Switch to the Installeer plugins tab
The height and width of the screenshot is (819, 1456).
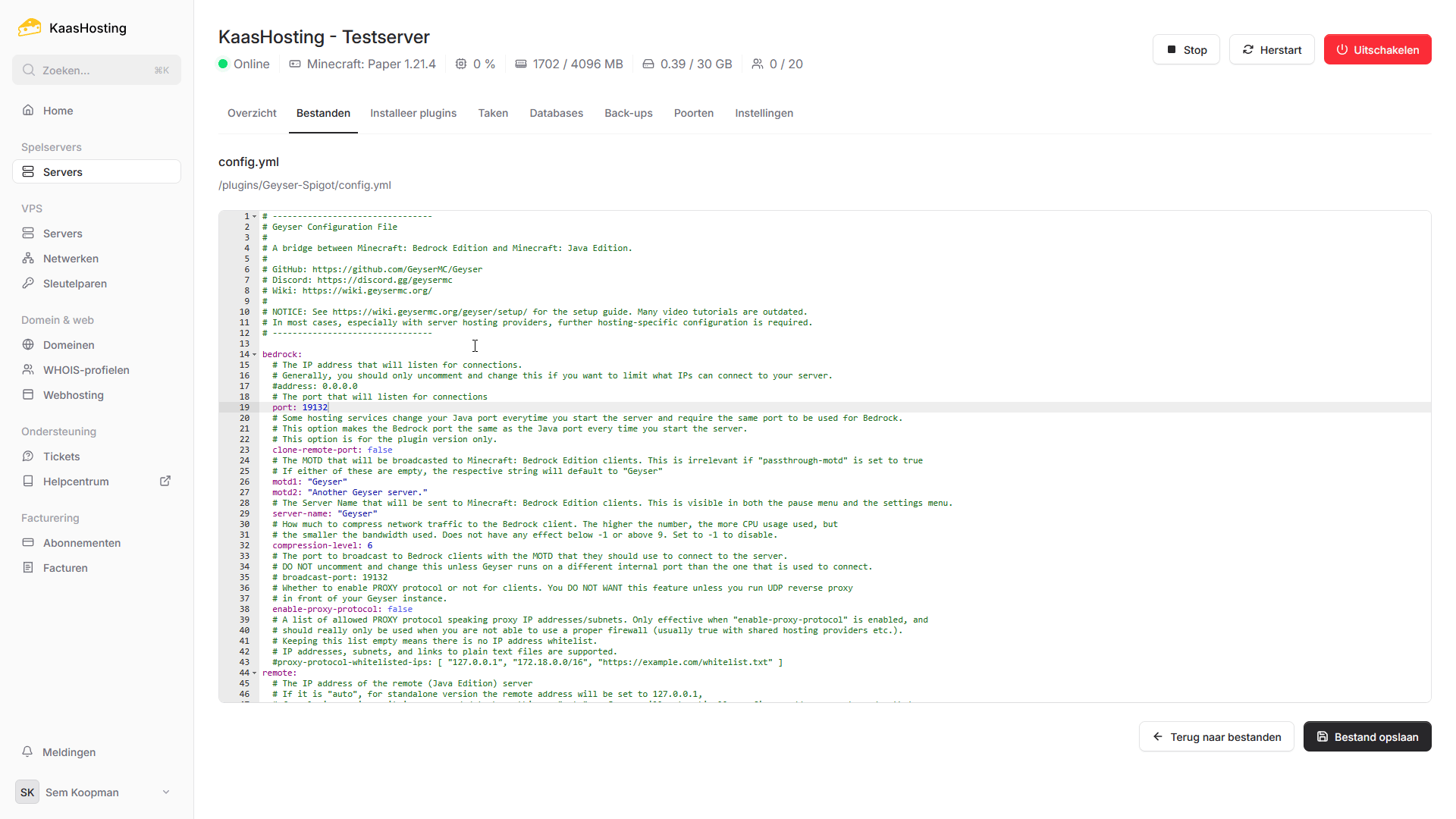(x=413, y=113)
